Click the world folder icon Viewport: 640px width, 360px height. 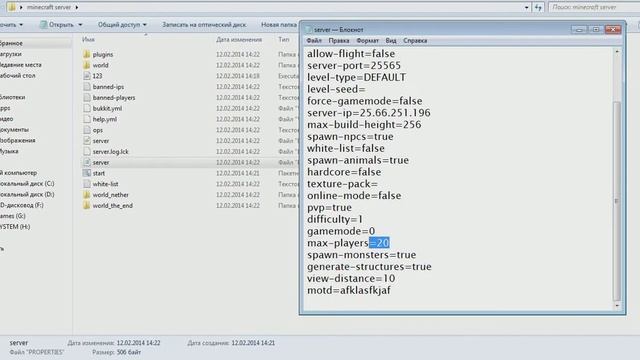coord(87,65)
